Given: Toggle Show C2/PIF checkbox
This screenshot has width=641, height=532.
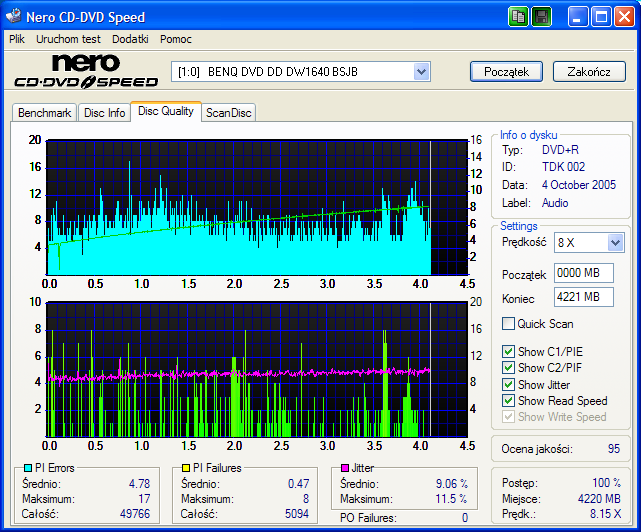Looking at the screenshot, I should click(x=508, y=367).
